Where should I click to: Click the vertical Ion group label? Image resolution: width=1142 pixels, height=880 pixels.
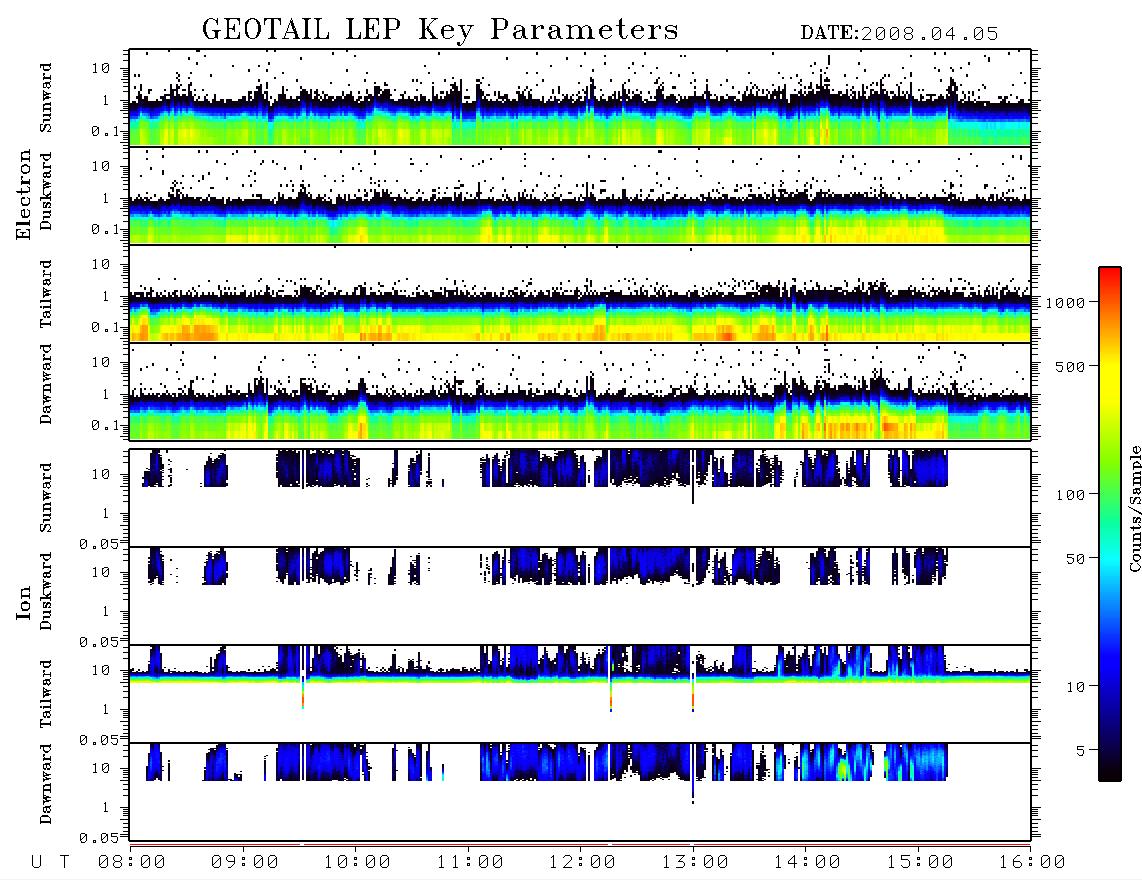coord(24,602)
